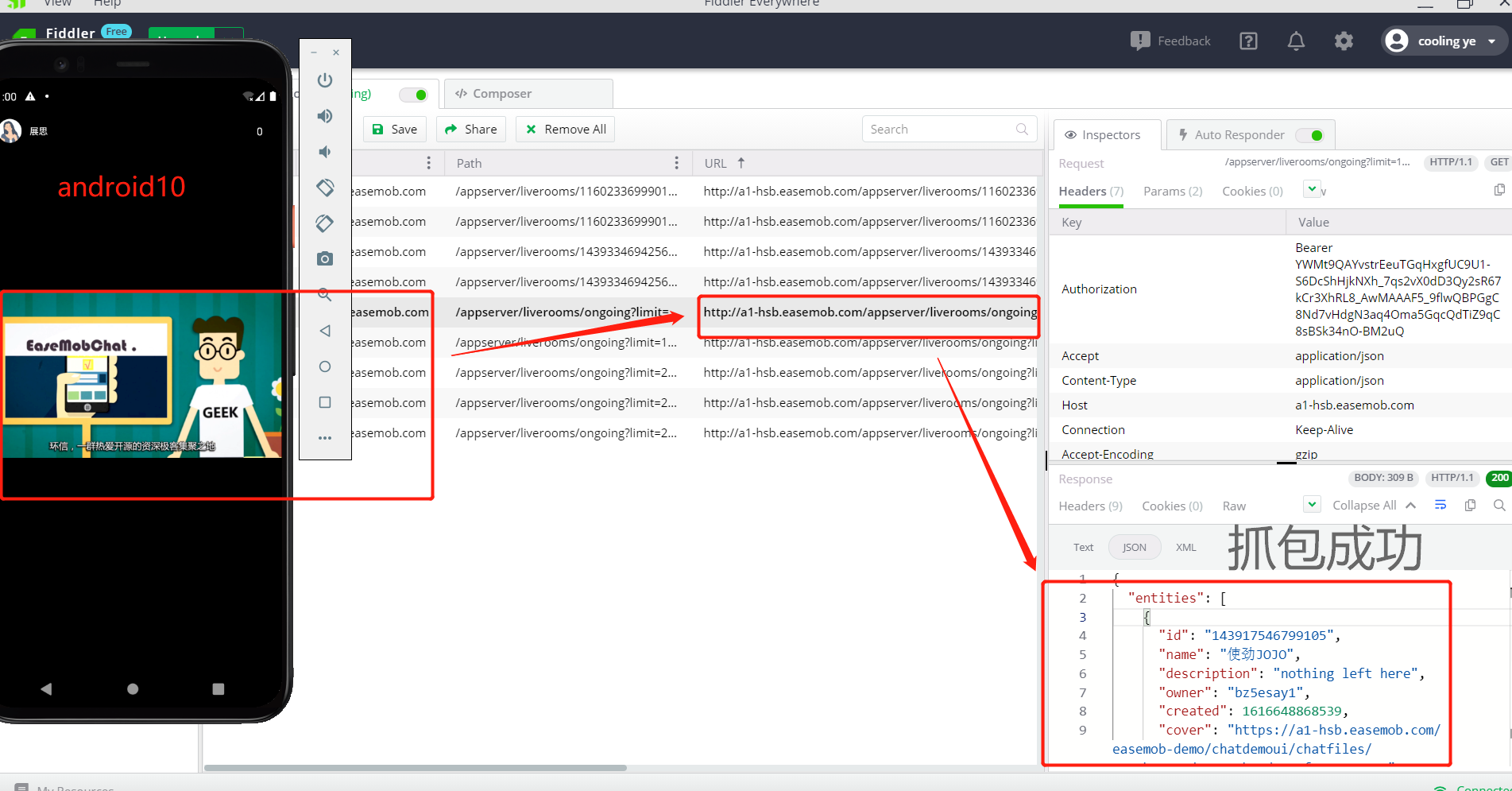
Task: Open Fiddler settings gear icon
Action: coord(1344,41)
